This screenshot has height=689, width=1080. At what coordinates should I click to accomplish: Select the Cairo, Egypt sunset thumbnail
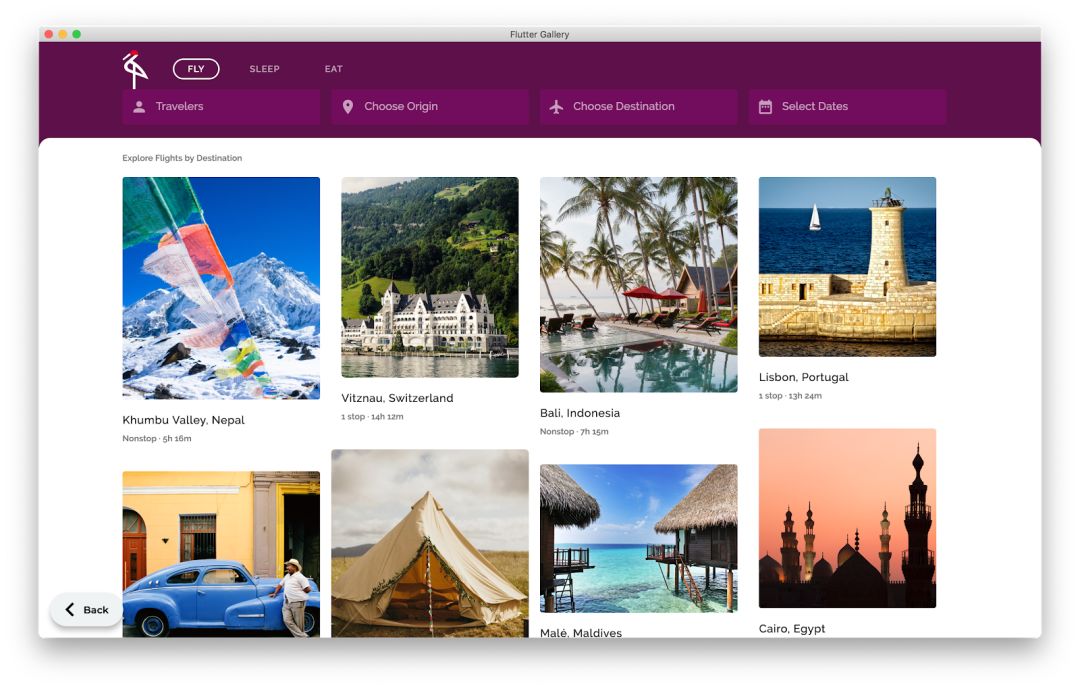point(847,518)
